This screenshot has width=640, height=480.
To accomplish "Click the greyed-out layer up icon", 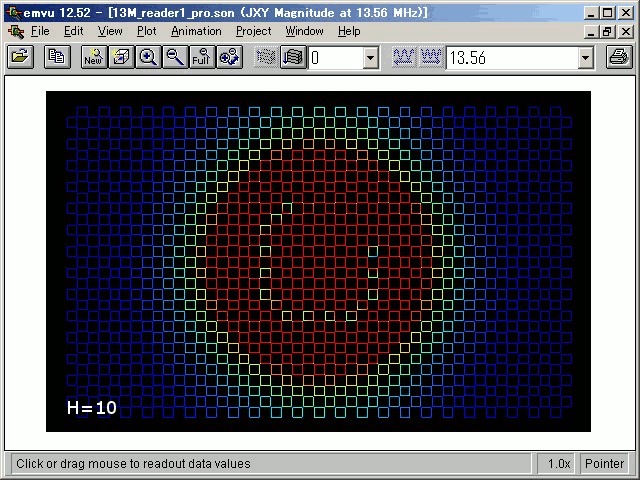I will click(x=266, y=57).
